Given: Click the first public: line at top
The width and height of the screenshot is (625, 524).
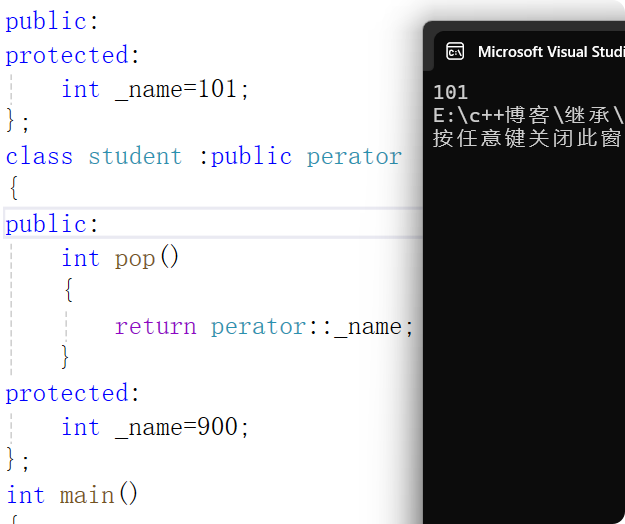Looking at the screenshot, I should (52, 21).
